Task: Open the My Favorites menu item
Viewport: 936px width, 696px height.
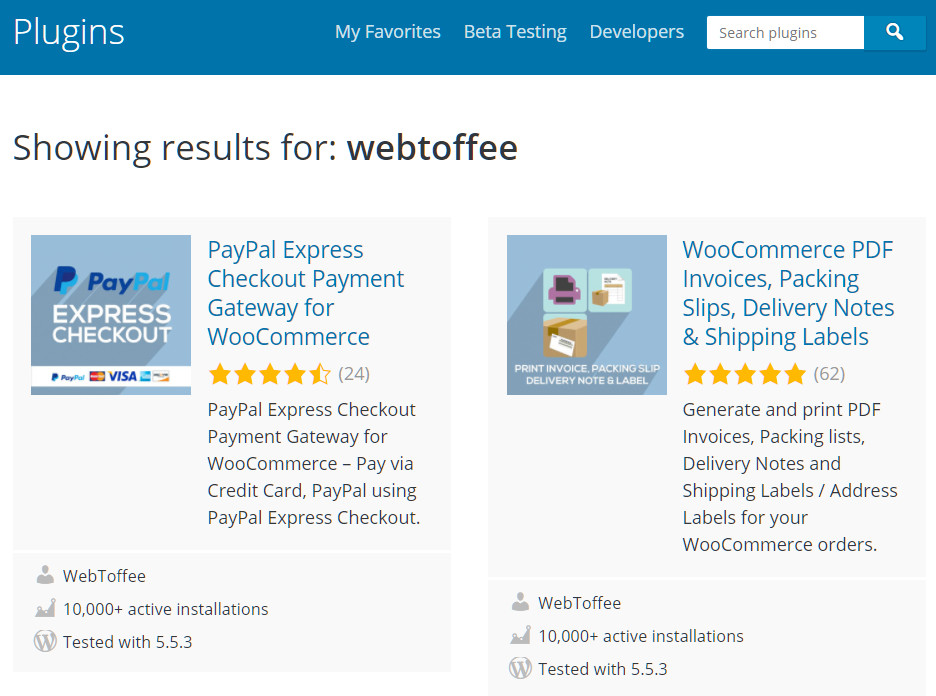Action: point(388,32)
